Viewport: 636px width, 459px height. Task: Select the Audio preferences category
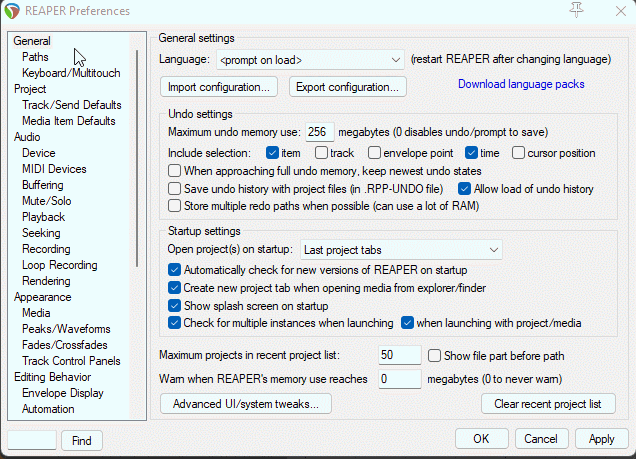pyautogui.click(x=27, y=137)
